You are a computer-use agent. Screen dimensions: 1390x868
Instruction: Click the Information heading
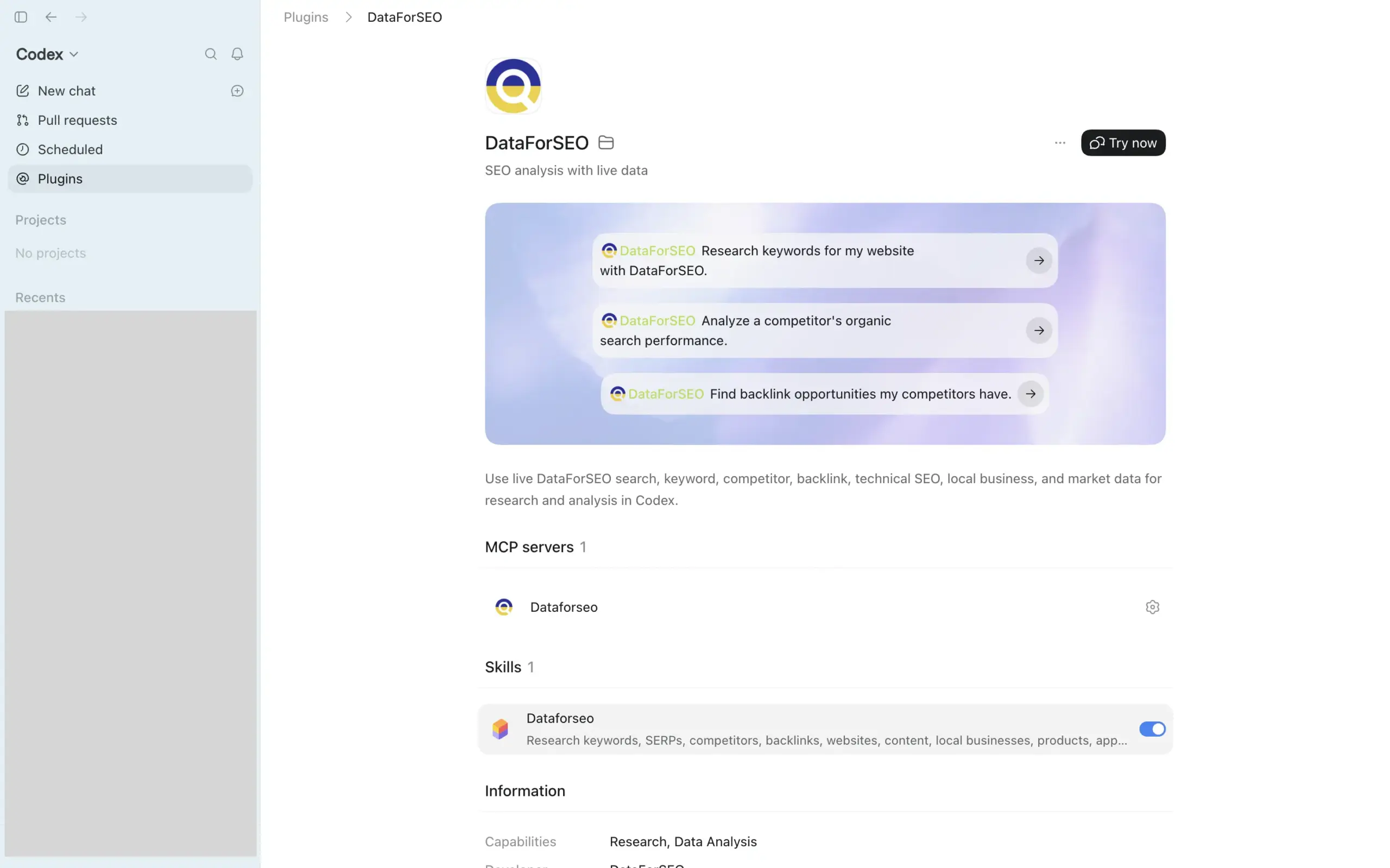(525, 791)
